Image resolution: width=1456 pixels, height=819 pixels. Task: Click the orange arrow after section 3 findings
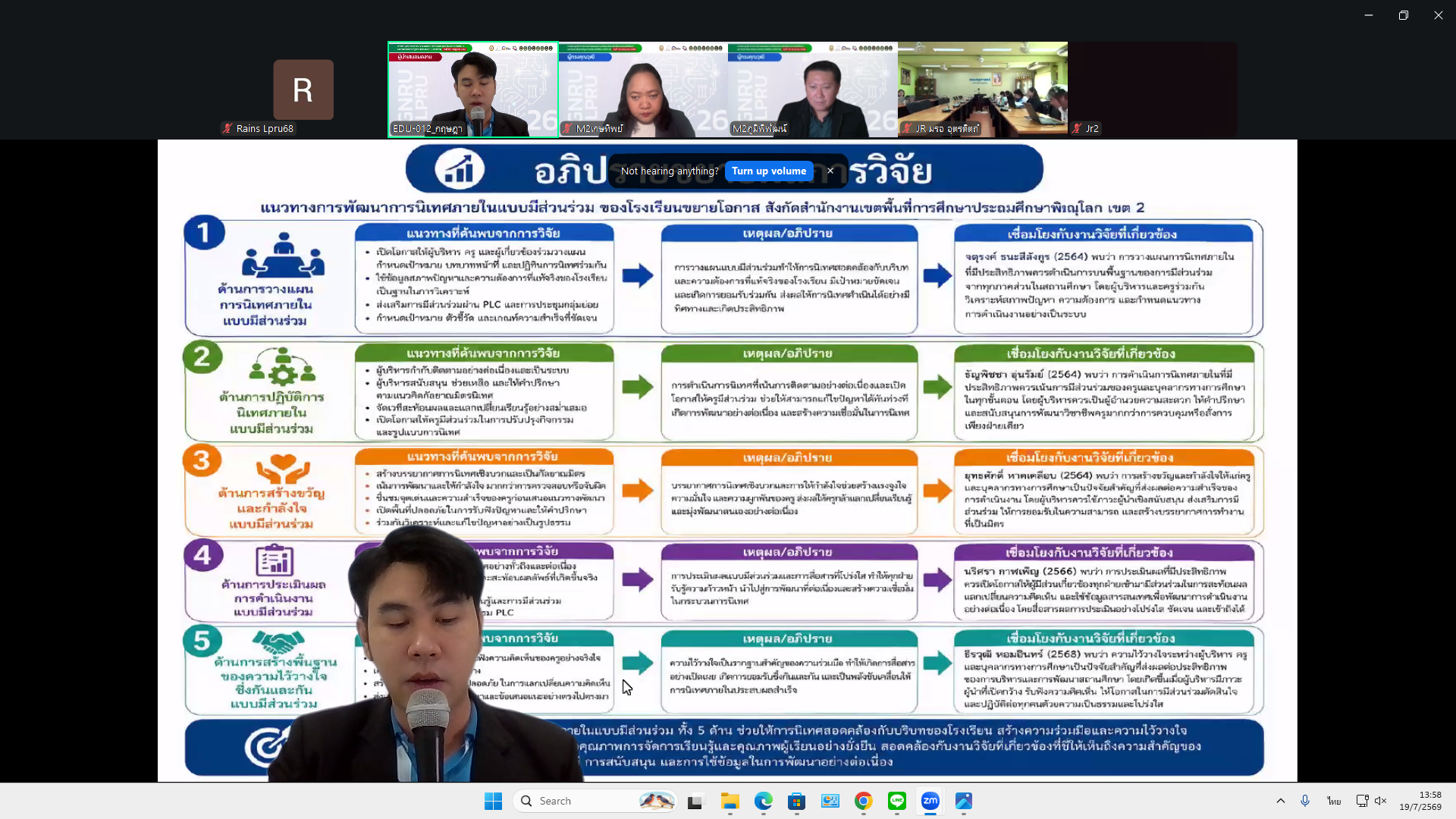[x=638, y=490]
